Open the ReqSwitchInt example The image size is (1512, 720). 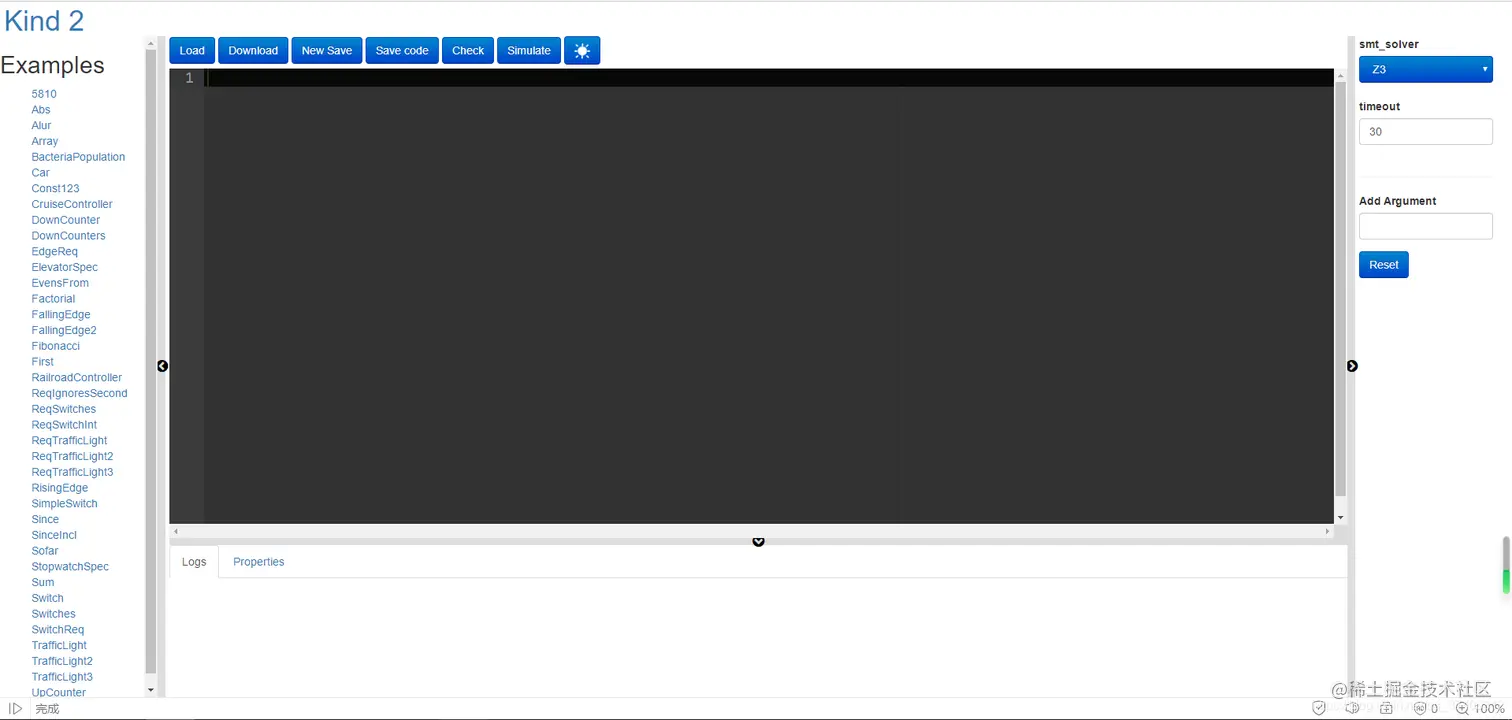click(64, 425)
